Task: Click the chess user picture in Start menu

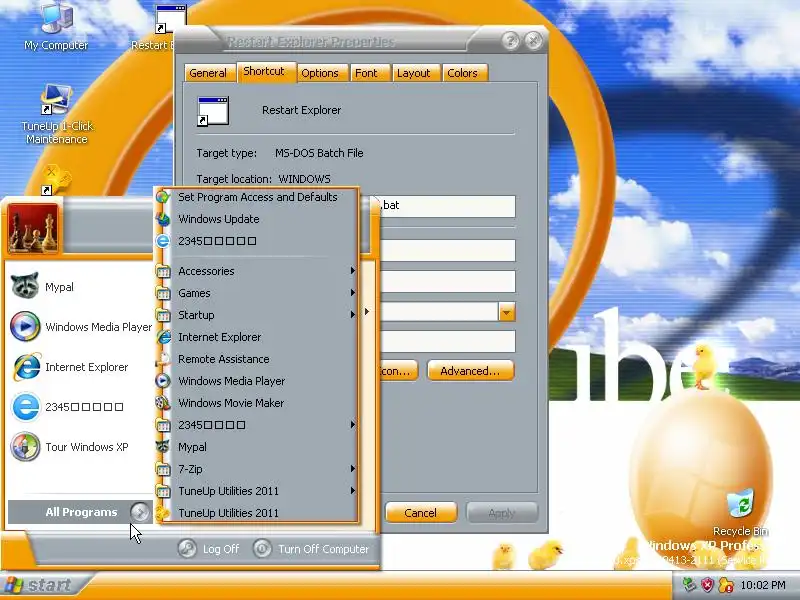Action: tap(33, 228)
